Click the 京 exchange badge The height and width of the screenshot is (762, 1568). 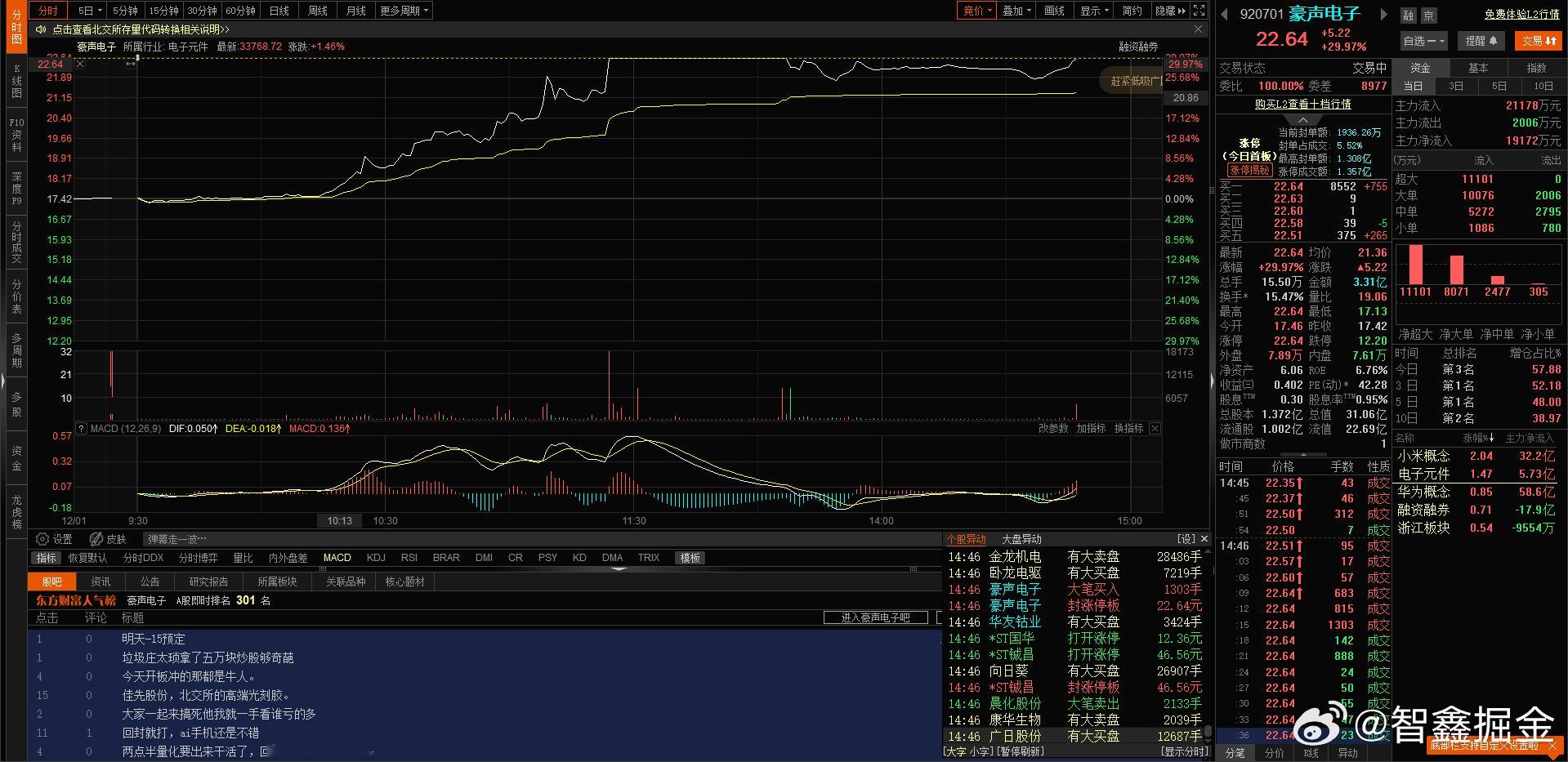pyautogui.click(x=1428, y=16)
